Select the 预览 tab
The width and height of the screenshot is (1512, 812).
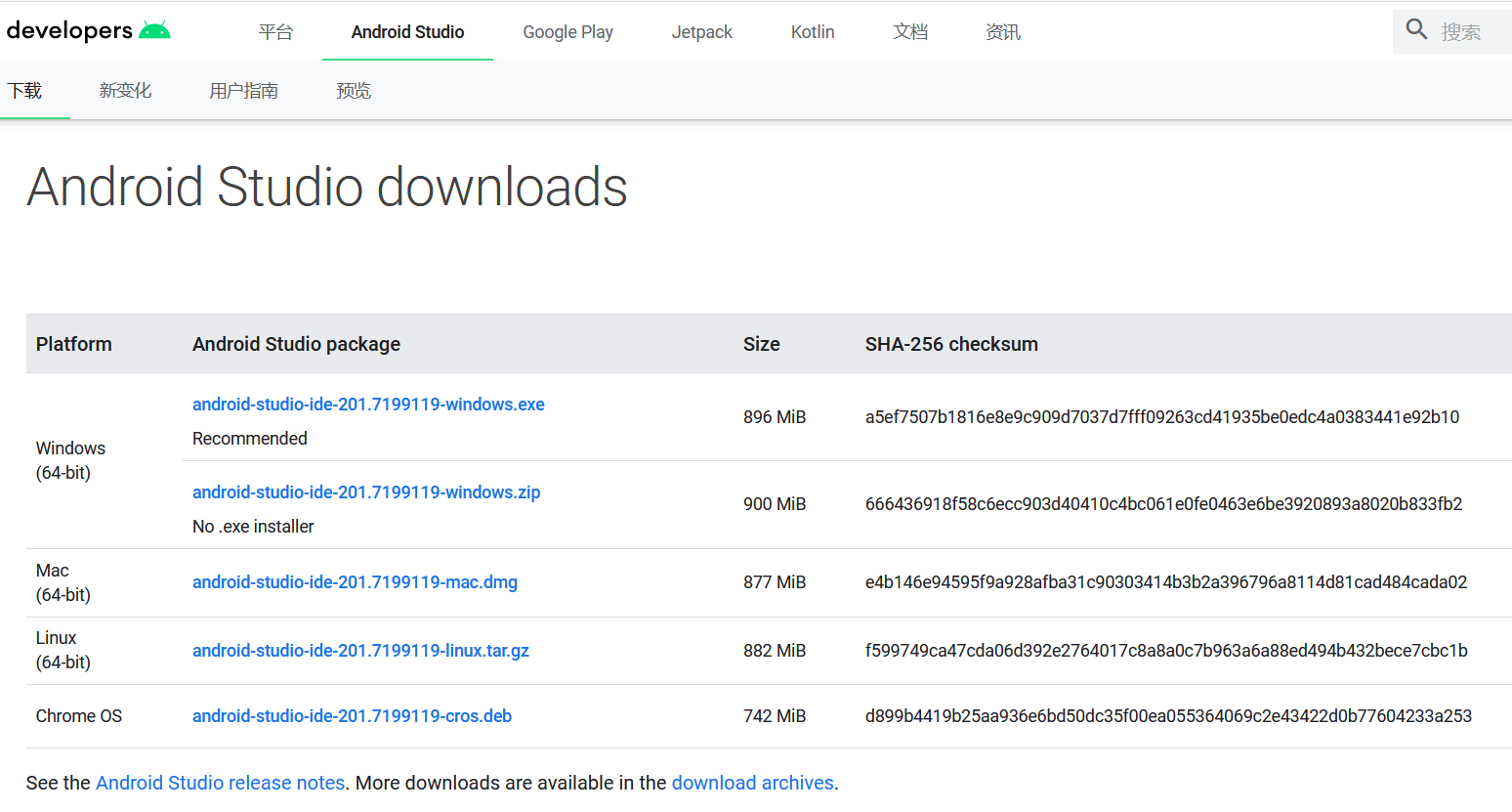[354, 90]
